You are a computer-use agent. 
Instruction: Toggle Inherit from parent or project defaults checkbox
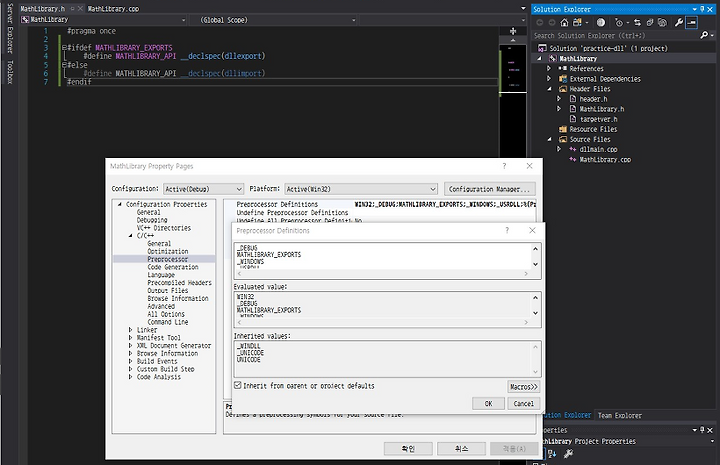(237, 386)
